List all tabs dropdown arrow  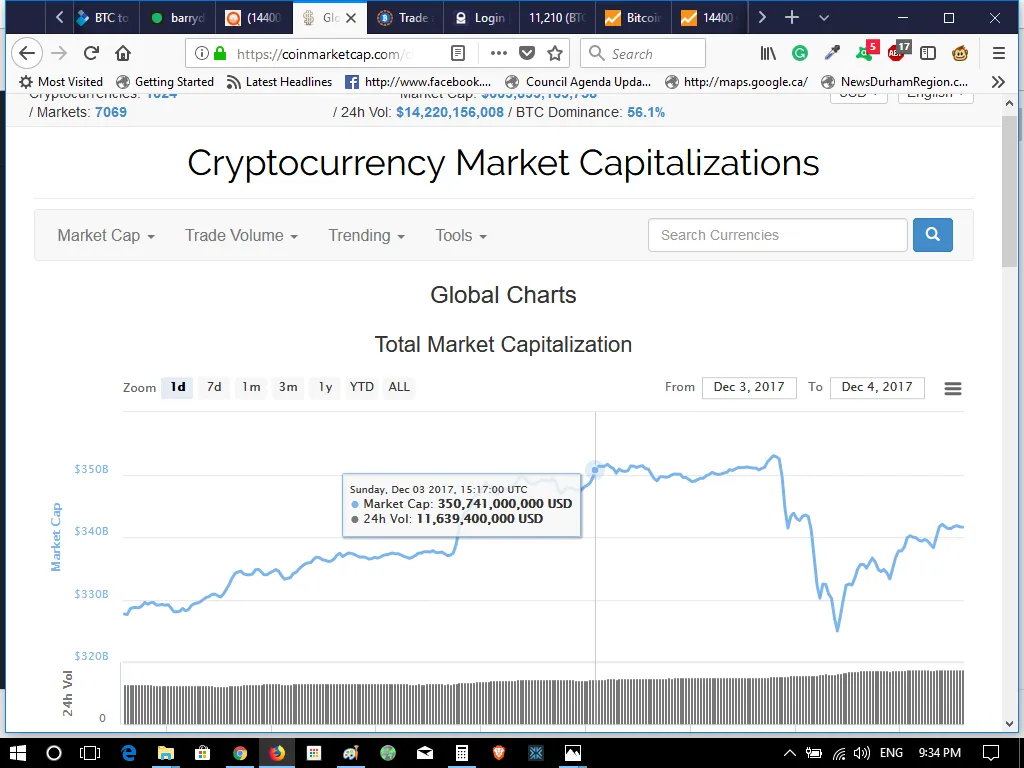click(824, 18)
